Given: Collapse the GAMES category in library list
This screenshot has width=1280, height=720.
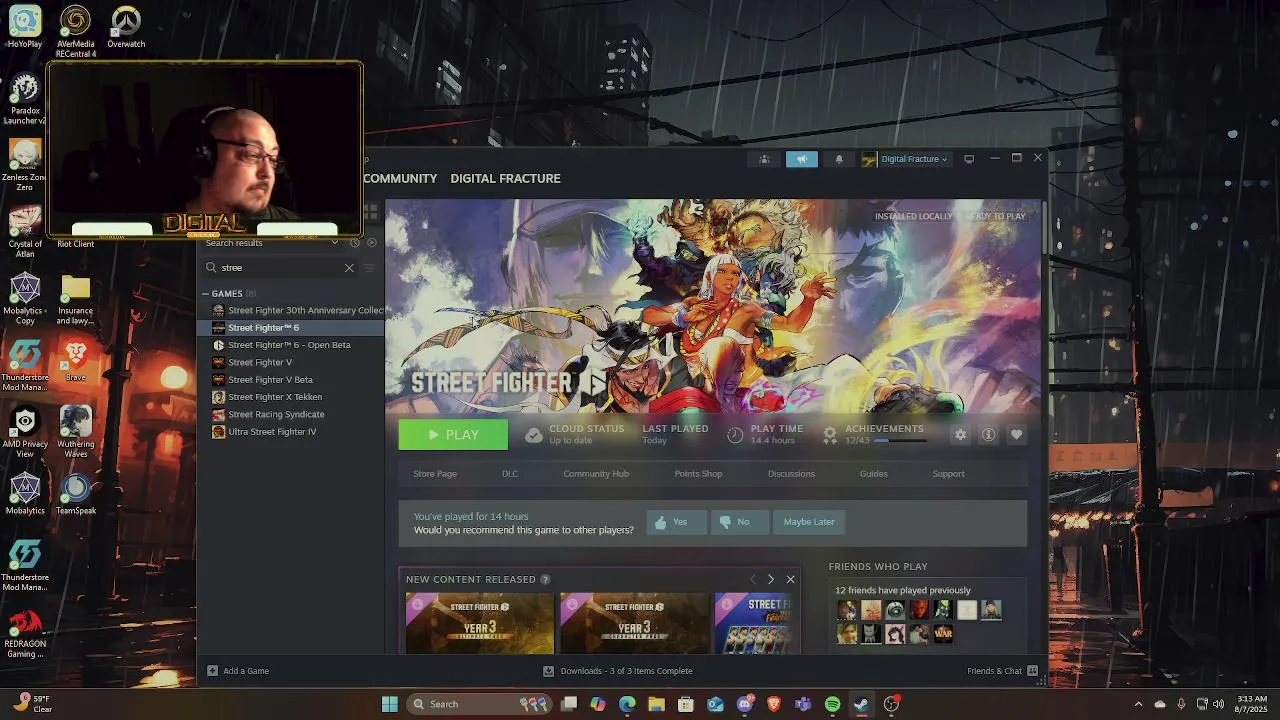Looking at the screenshot, I should tap(206, 294).
